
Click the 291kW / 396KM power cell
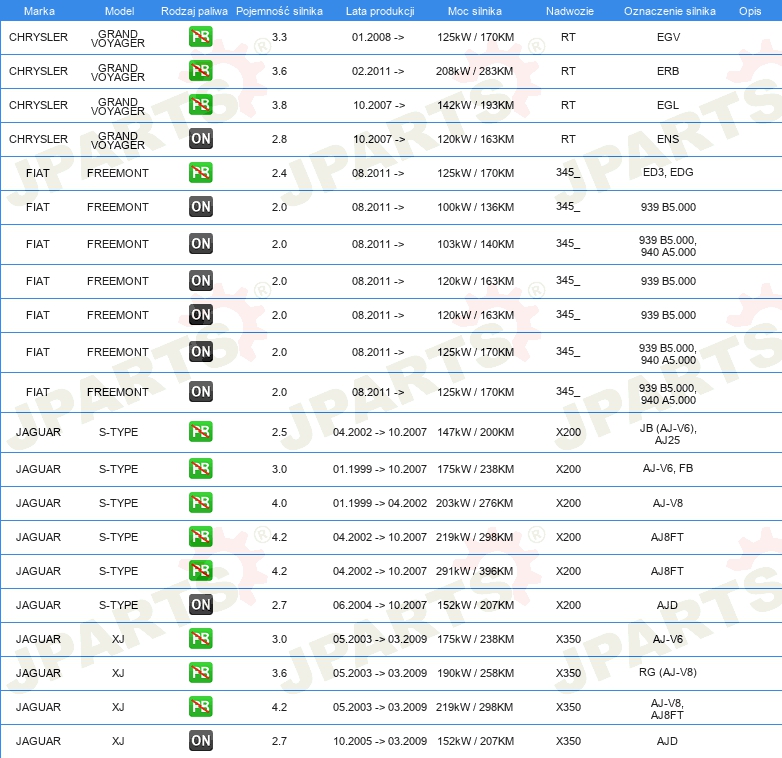pyautogui.click(x=474, y=571)
